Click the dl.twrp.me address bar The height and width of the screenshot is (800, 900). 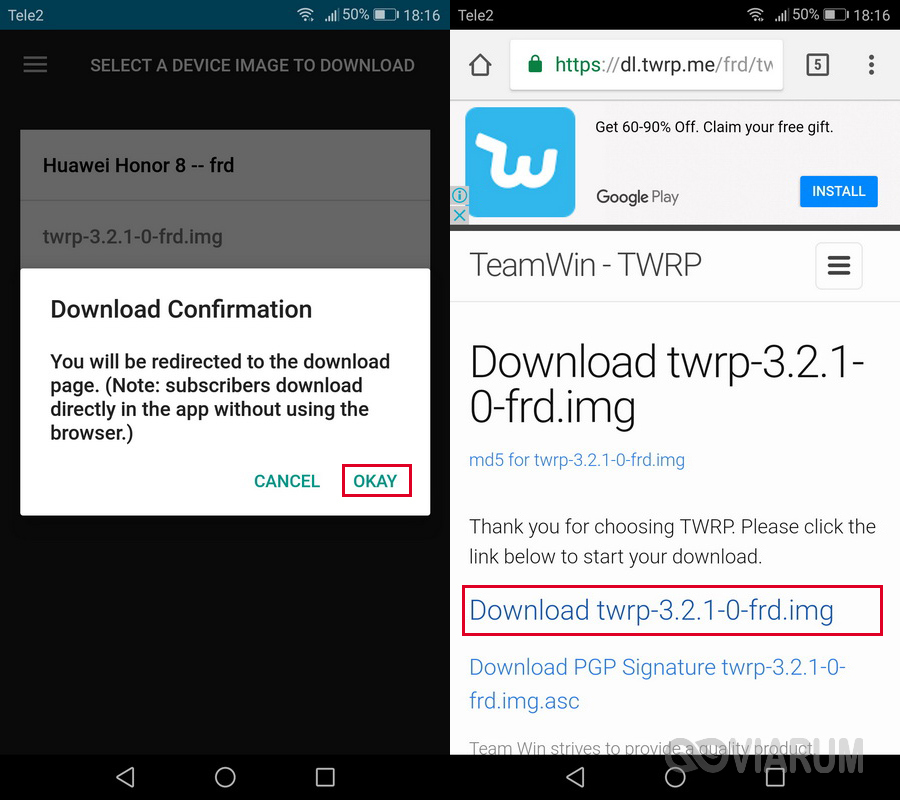point(646,65)
